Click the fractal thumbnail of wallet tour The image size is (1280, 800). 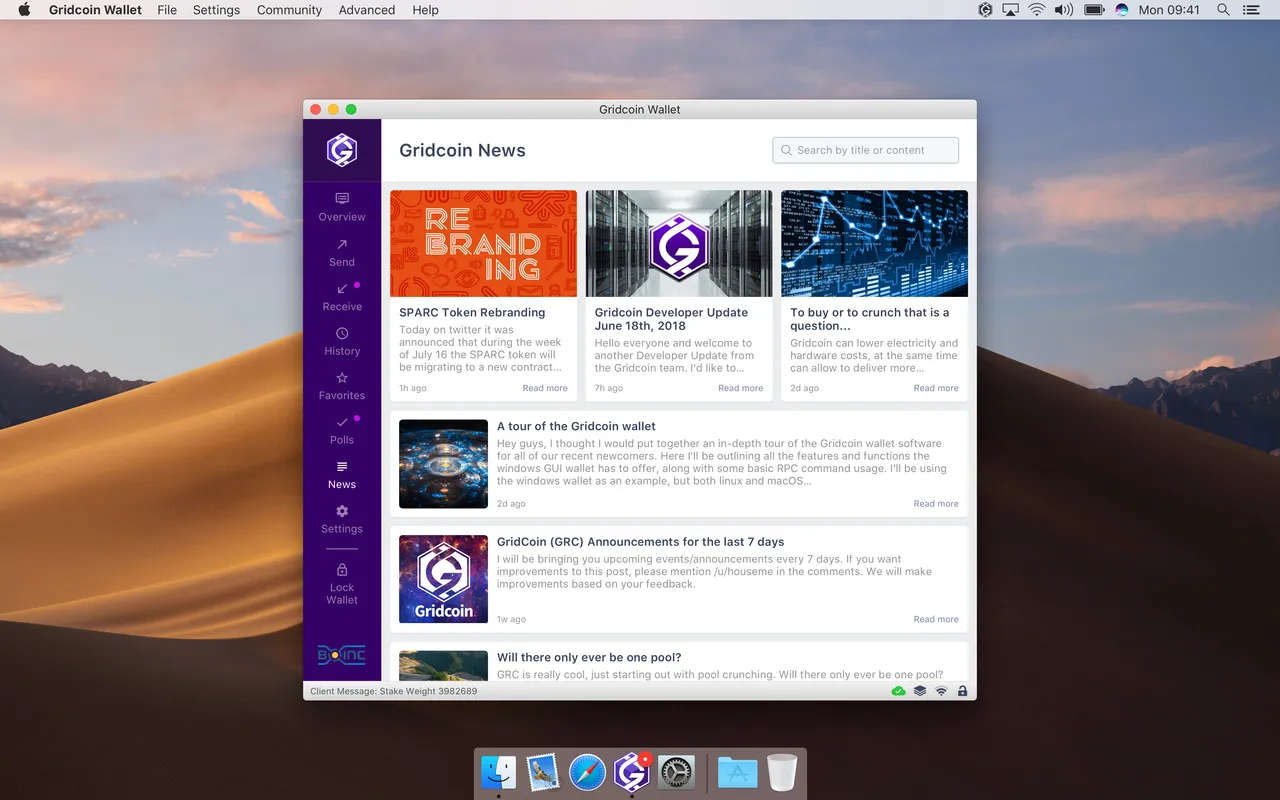pos(443,464)
